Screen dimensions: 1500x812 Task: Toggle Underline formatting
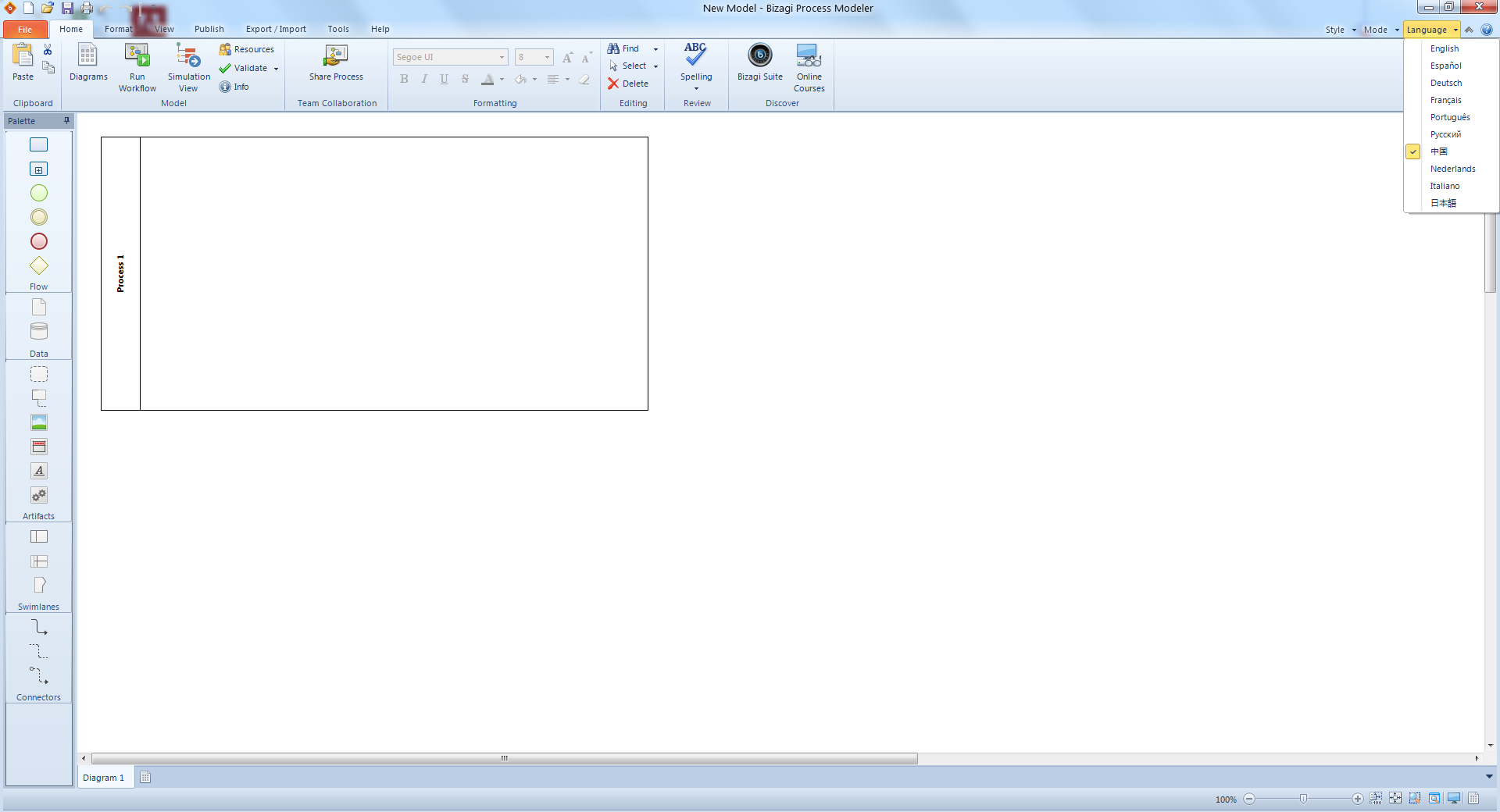click(445, 79)
